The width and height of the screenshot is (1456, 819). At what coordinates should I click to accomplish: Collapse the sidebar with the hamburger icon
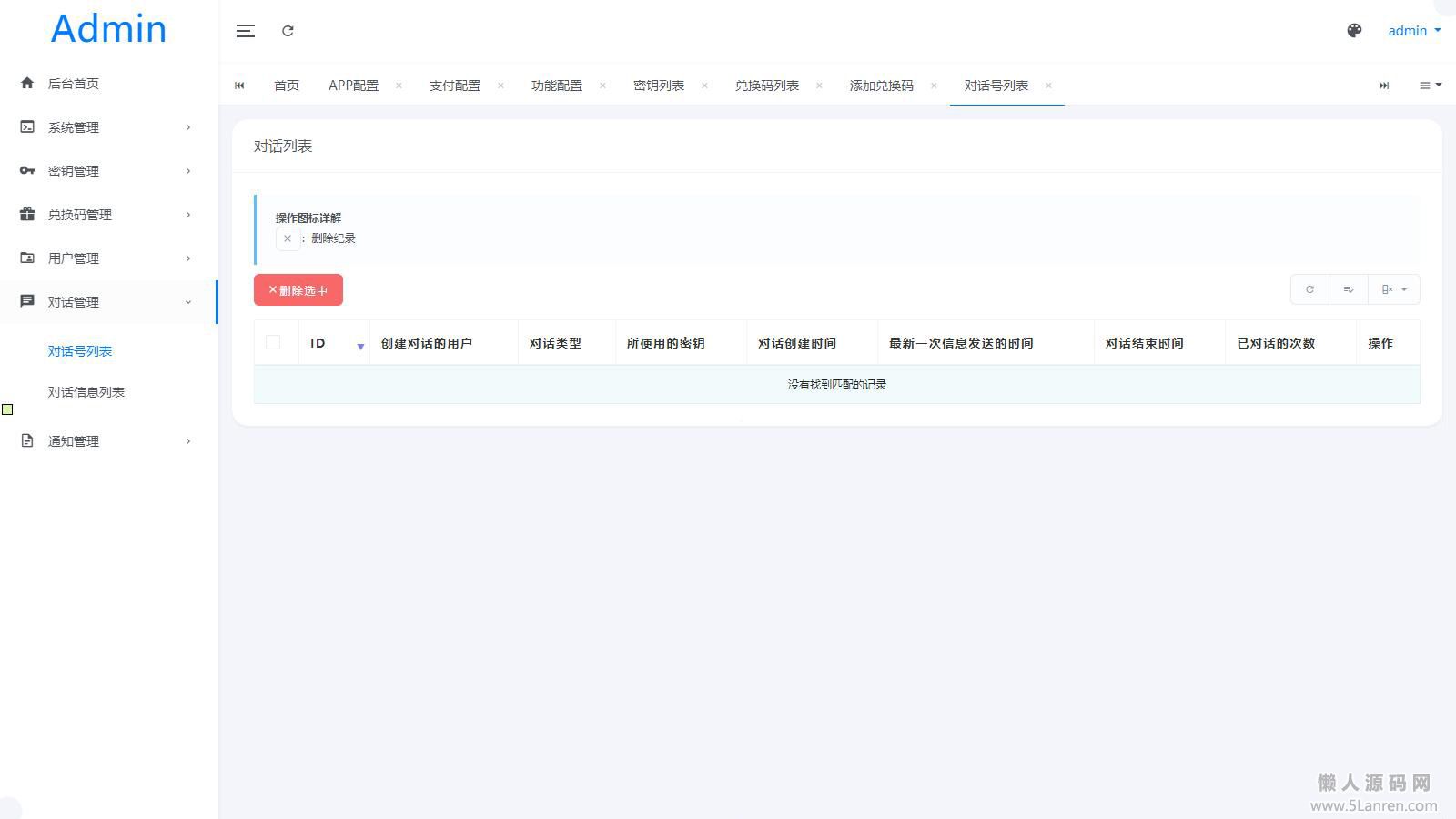[245, 31]
